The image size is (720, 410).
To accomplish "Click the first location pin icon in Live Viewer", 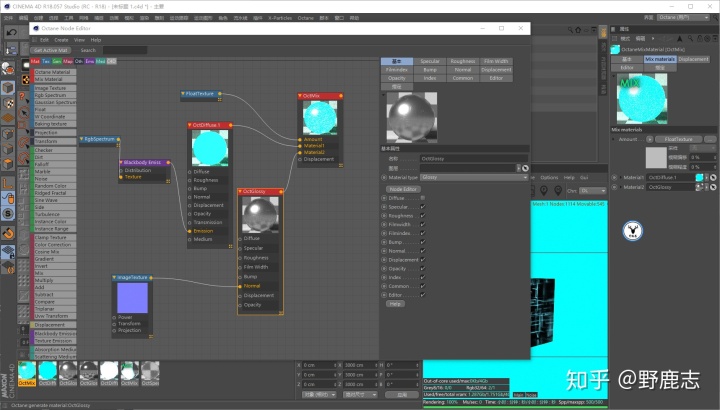I will 544,190.
